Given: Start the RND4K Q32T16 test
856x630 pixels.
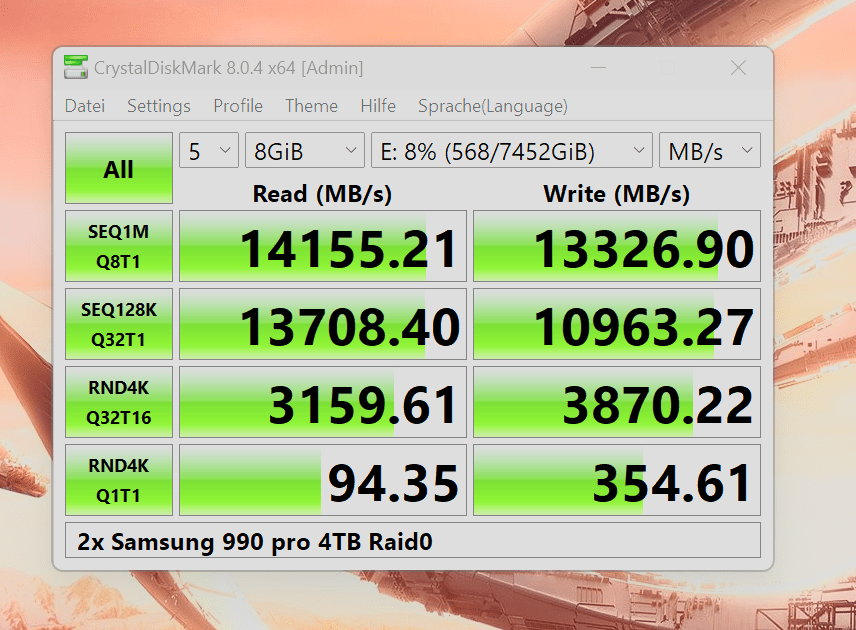Looking at the screenshot, I should pyautogui.click(x=119, y=402).
